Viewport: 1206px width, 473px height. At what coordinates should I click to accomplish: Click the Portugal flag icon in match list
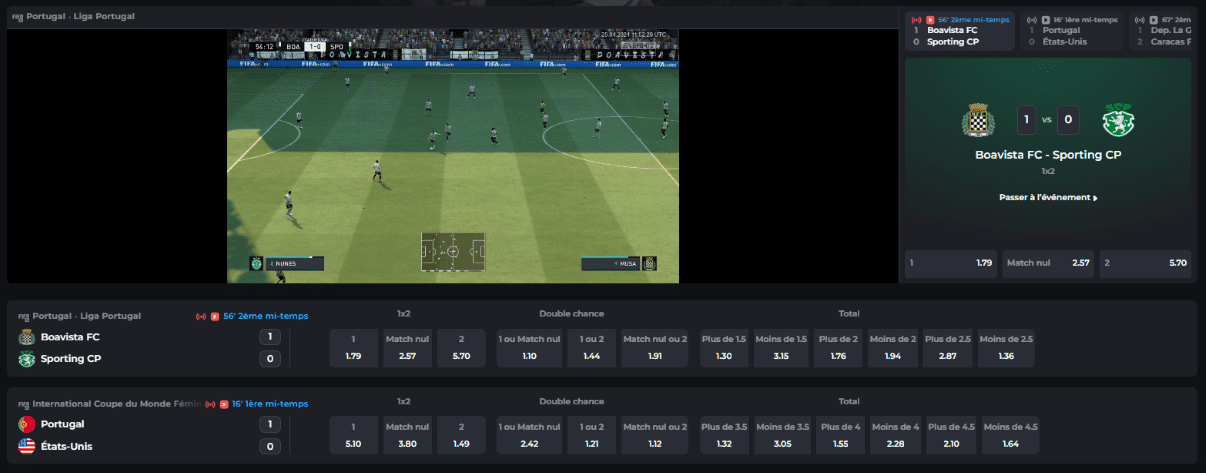coord(27,424)
